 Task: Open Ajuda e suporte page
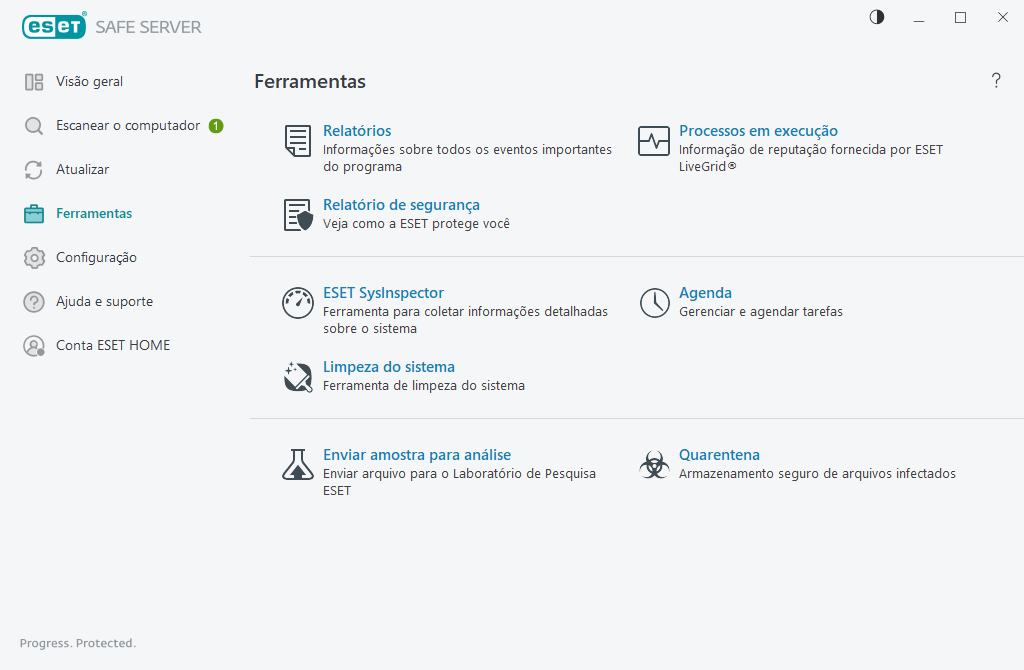coord(104,302)
